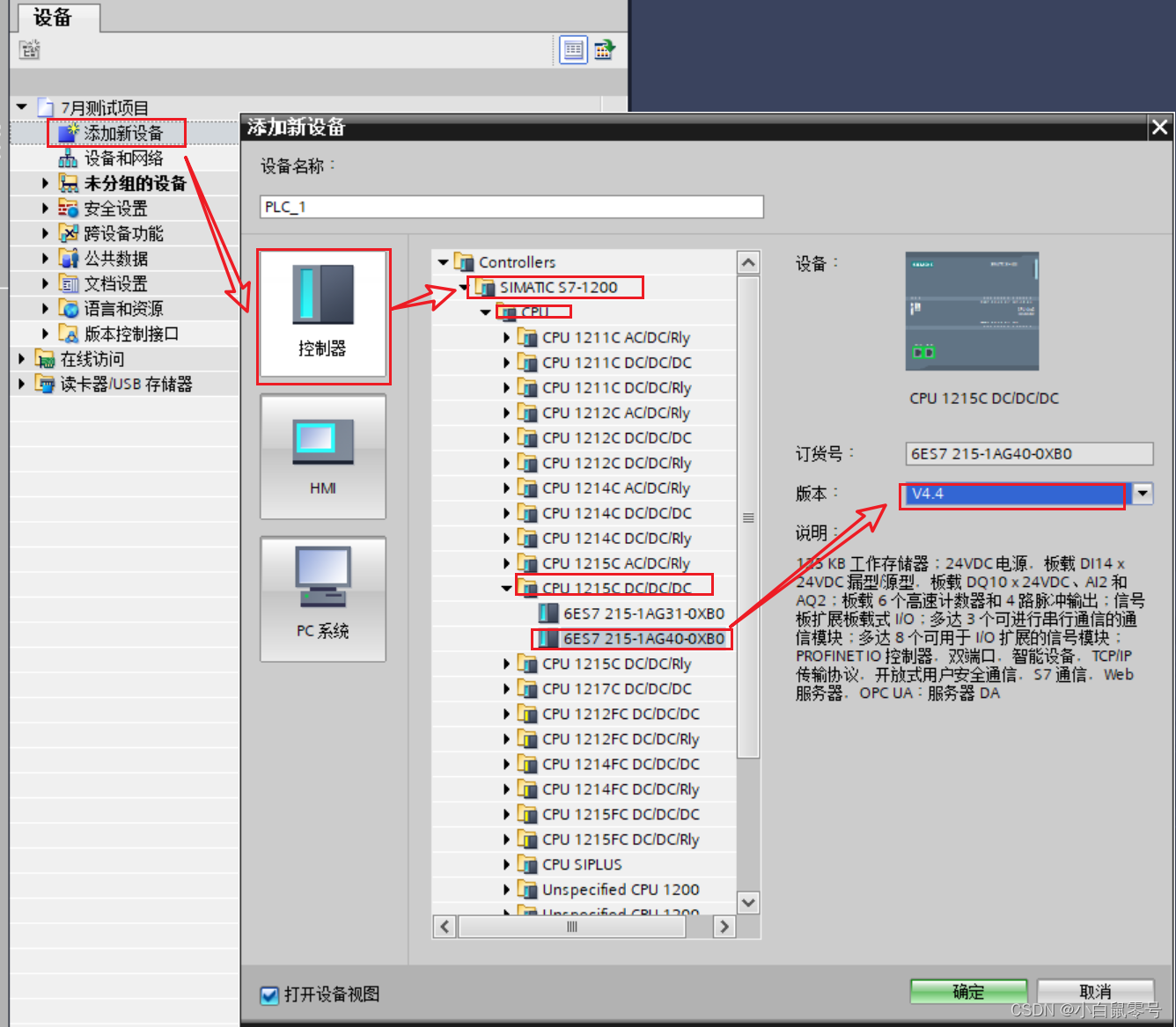Select Unspecified CPU 1200 in catalog
1176x1027 pixels.
621,890
